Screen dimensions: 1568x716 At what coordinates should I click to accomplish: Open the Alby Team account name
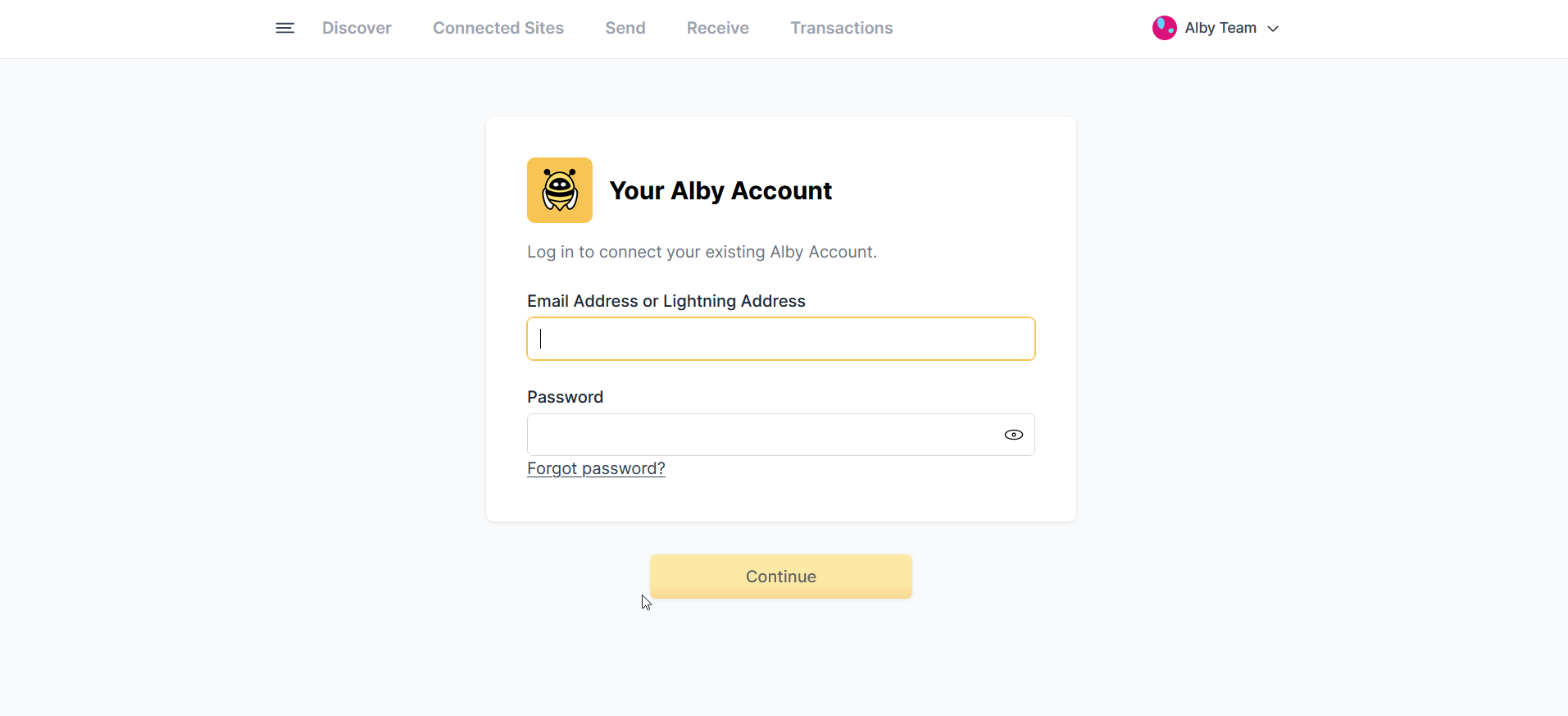coord(1220,28)
